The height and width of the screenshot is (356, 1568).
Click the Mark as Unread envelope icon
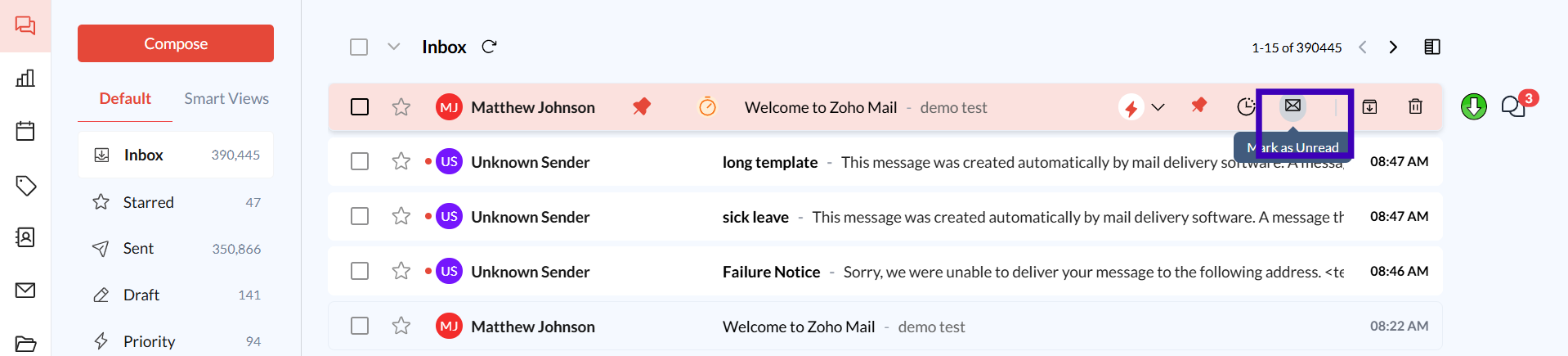[1292, 106]
